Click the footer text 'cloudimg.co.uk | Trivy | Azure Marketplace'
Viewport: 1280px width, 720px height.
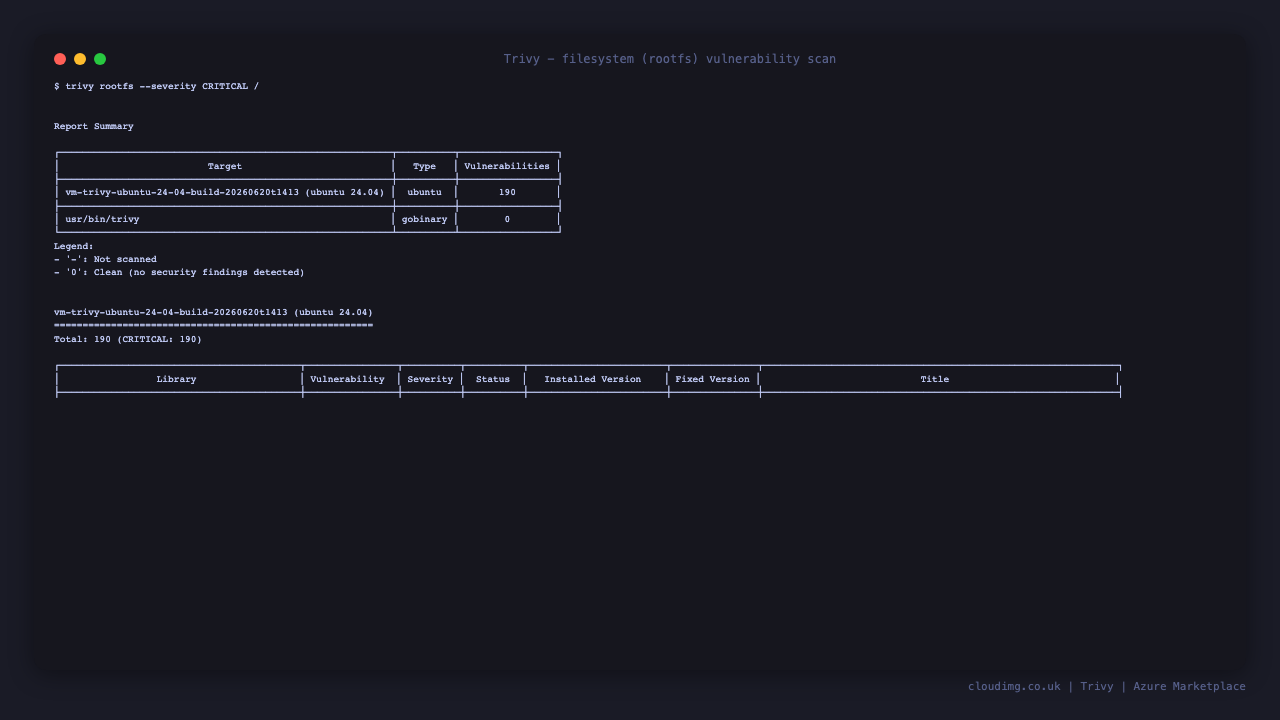[x=1107, y=686]
